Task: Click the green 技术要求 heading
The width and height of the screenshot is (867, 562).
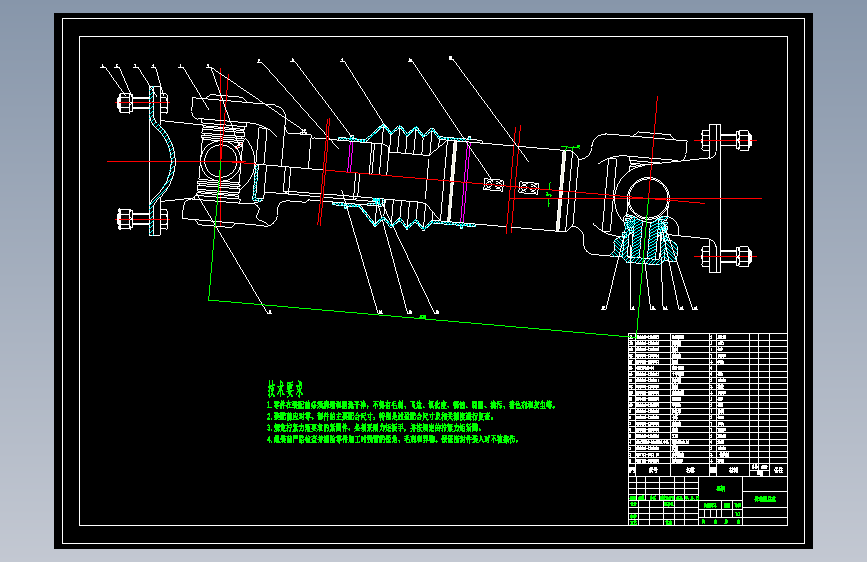Action: (285, 389)
